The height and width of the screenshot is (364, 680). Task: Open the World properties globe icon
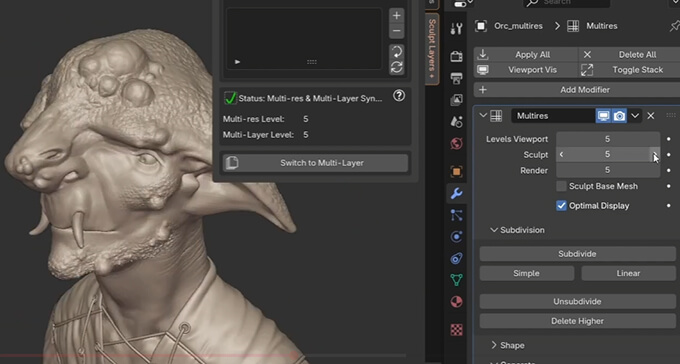click(456, 144)
